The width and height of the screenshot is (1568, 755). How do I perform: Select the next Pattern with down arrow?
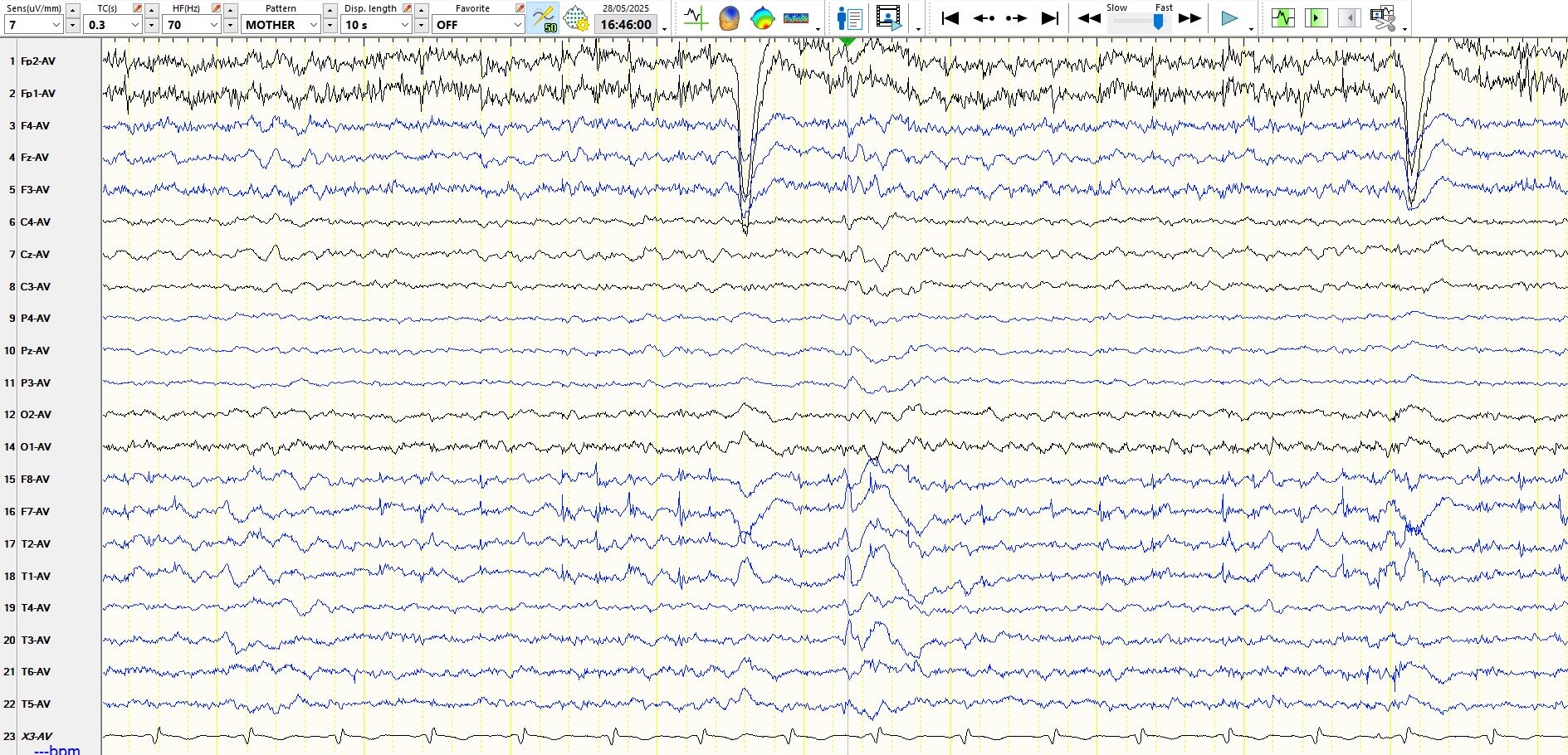(x=330, y=26)
